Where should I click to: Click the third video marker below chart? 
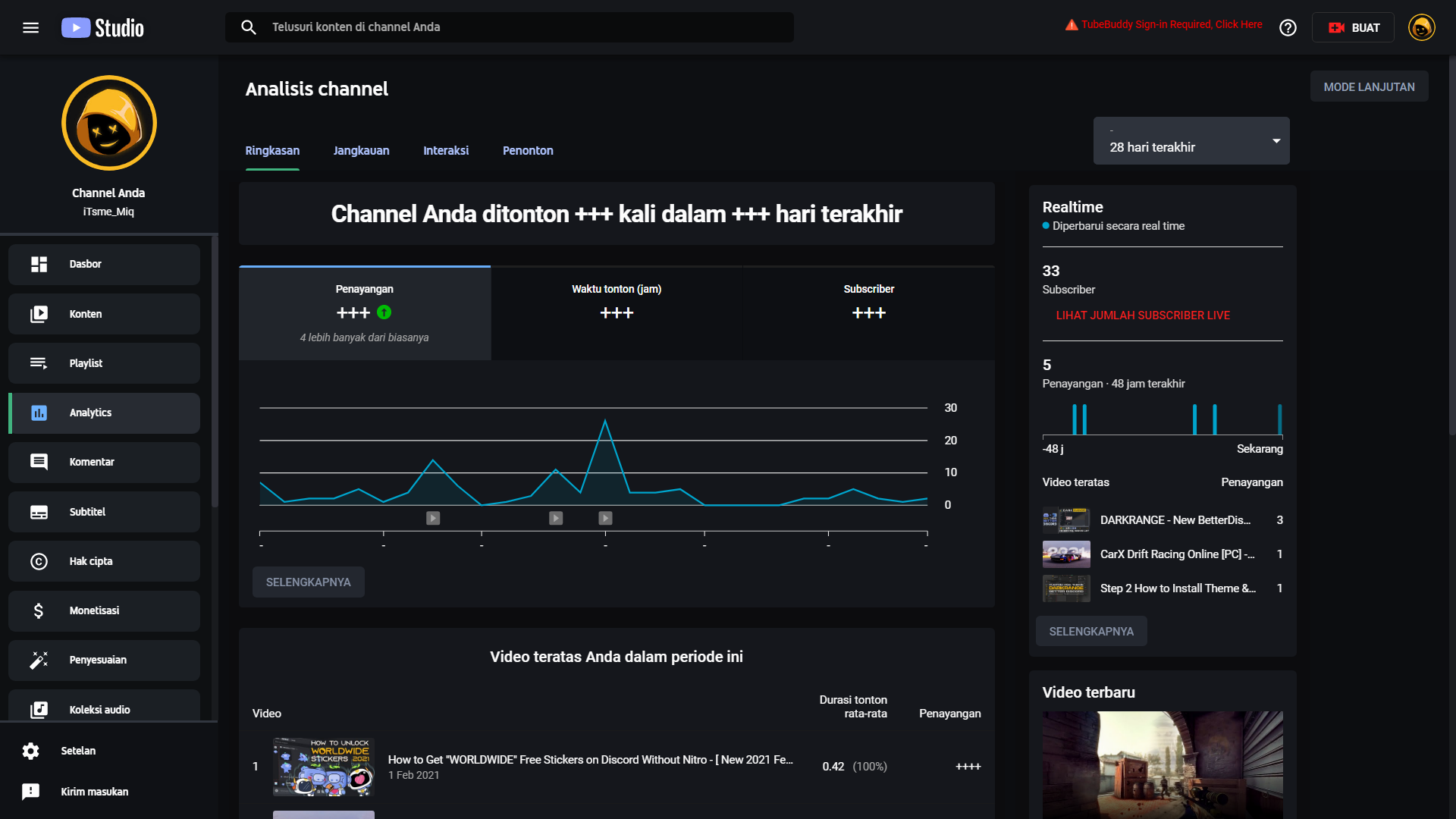pos(605,518)
